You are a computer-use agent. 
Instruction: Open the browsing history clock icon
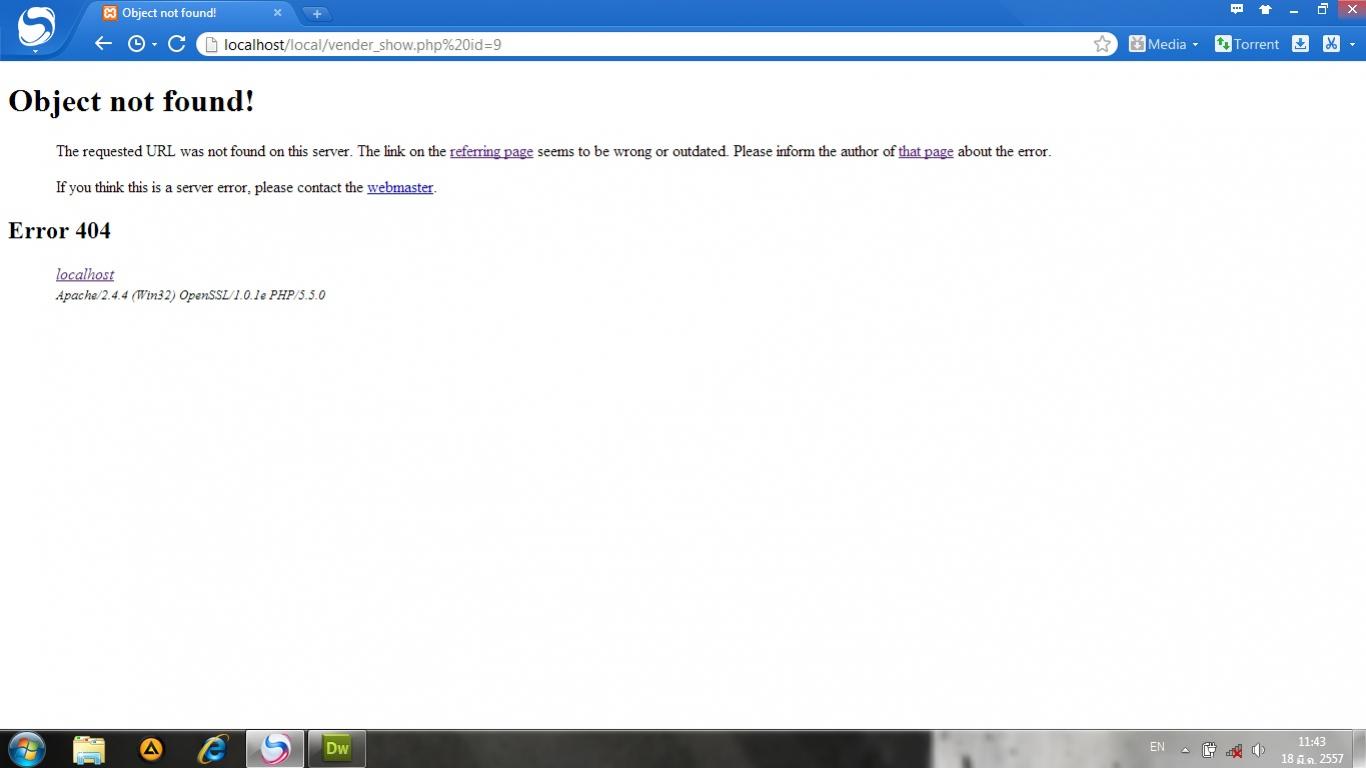[137, 44]
